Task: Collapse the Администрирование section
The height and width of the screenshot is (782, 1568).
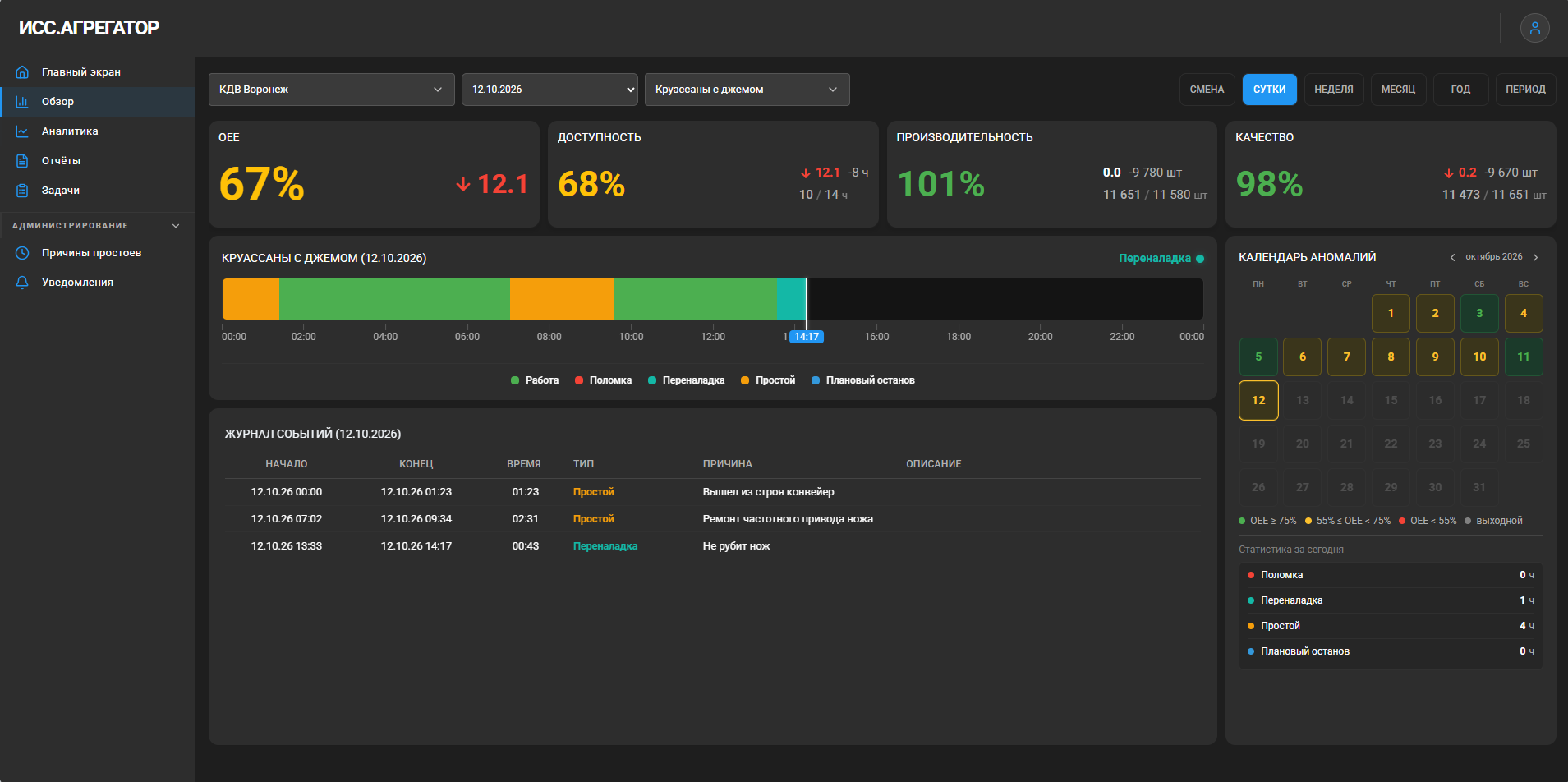Action: [96, 225]
